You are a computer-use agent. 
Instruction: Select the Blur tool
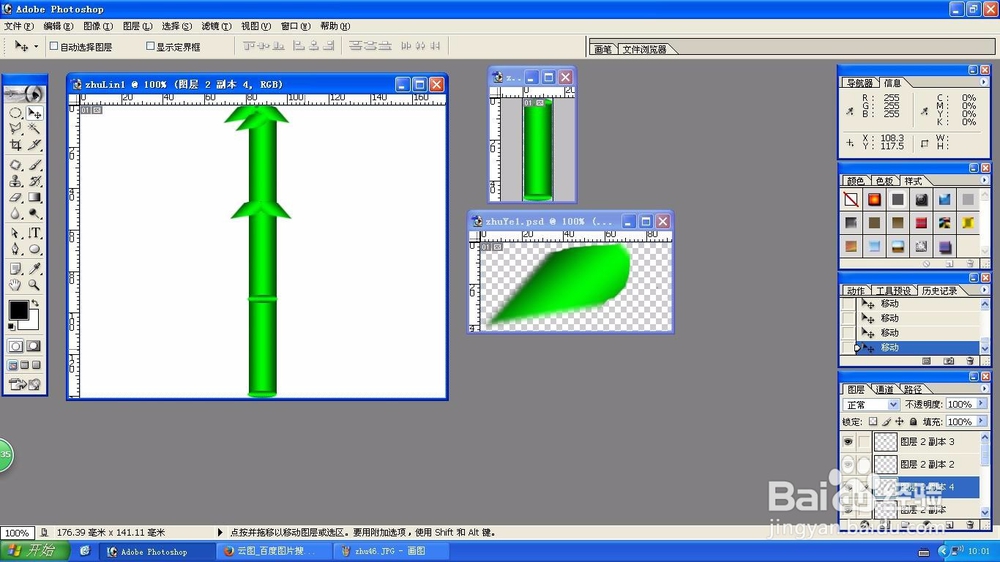point(16,213)
